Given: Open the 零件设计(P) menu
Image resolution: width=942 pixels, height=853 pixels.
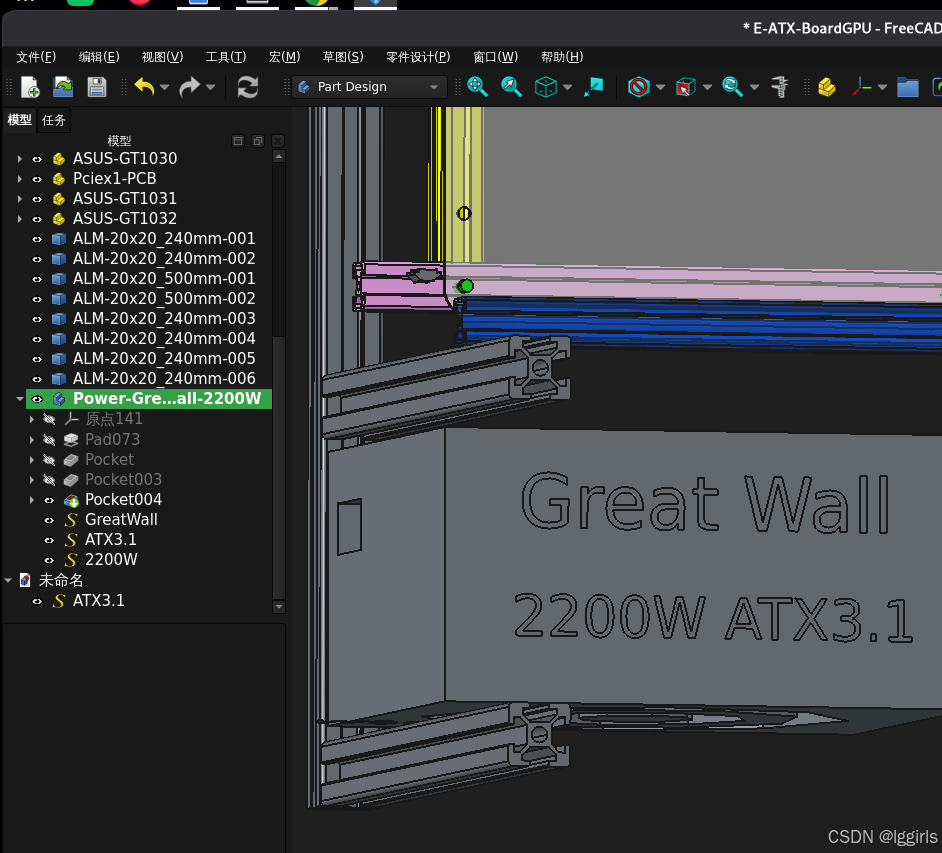Looking at the screenshot, I should (418, 57).
